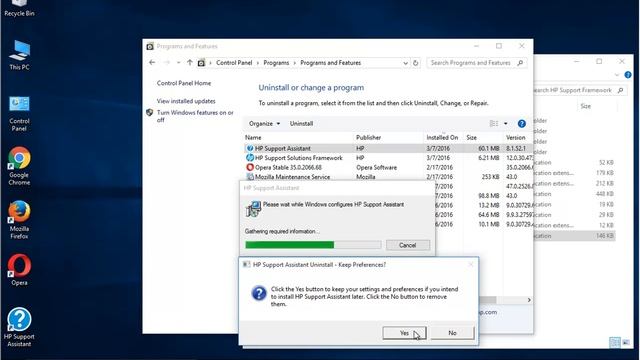640x360 pixels.
Task: Minimize the Programs and Features window
Action: tap(476, 46)
